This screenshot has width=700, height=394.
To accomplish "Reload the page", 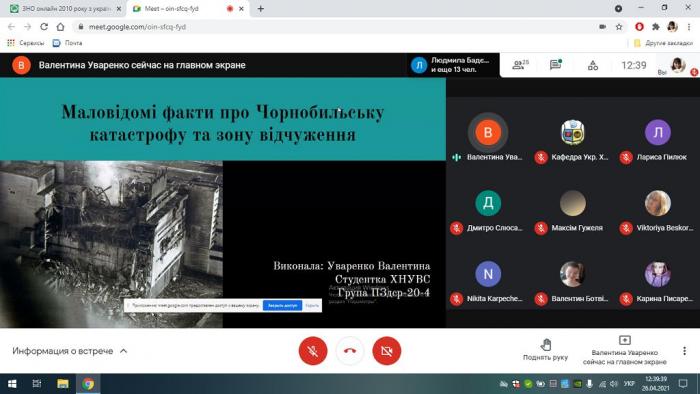I will tap(44, 27).
